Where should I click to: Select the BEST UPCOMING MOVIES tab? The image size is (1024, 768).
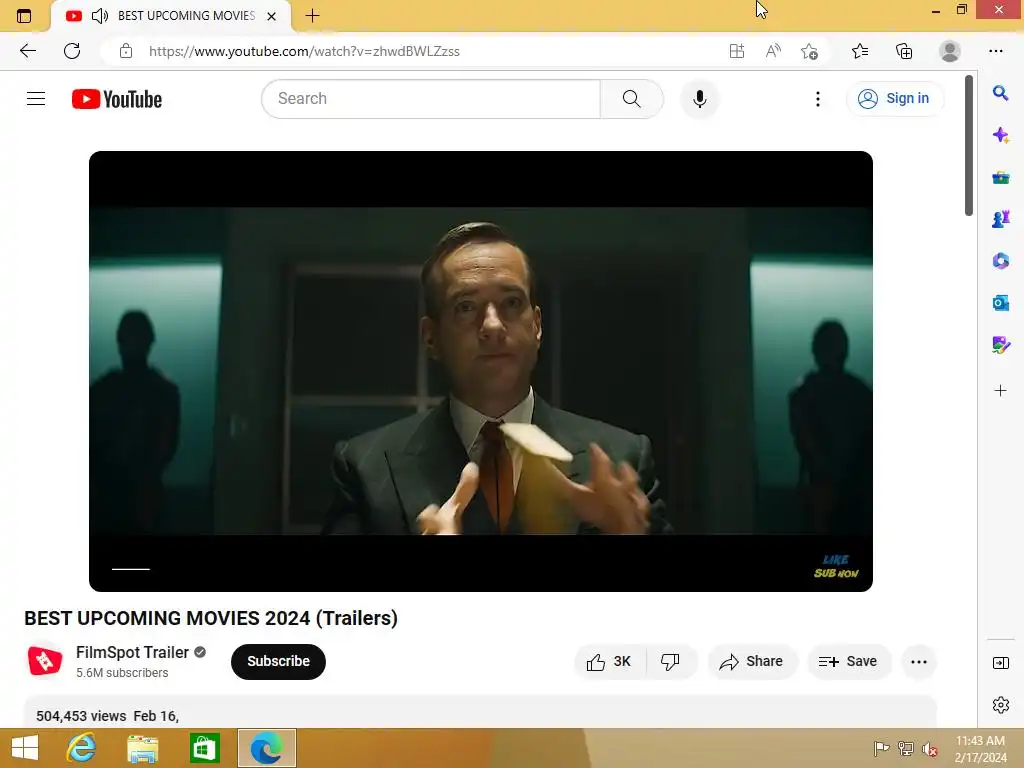(171, 16)
